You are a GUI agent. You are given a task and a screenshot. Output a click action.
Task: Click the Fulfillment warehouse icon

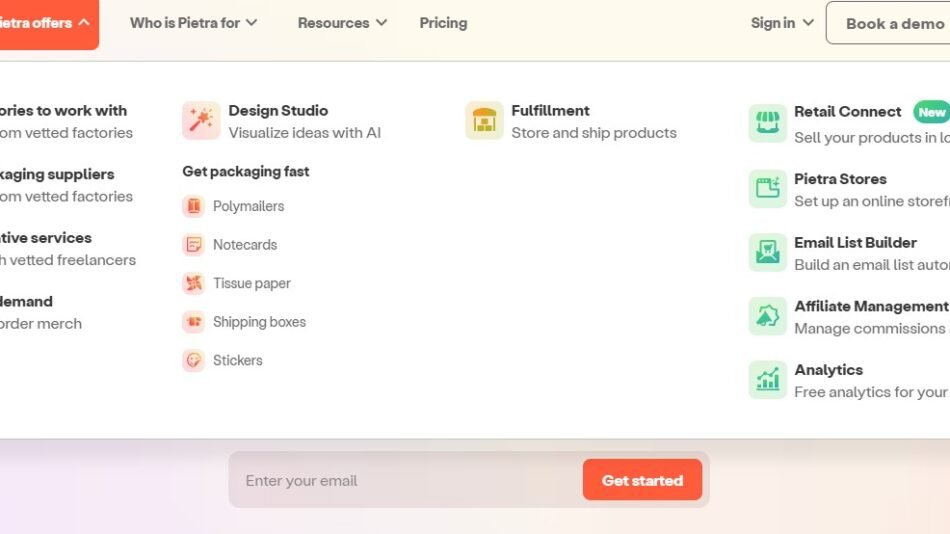(x=484, y=121)
